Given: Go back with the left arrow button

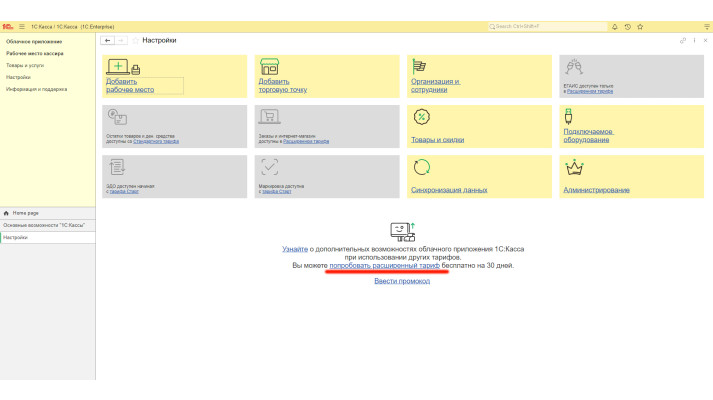Looking at the screenshot, I should pyautogui.click(x=107, y=40).
